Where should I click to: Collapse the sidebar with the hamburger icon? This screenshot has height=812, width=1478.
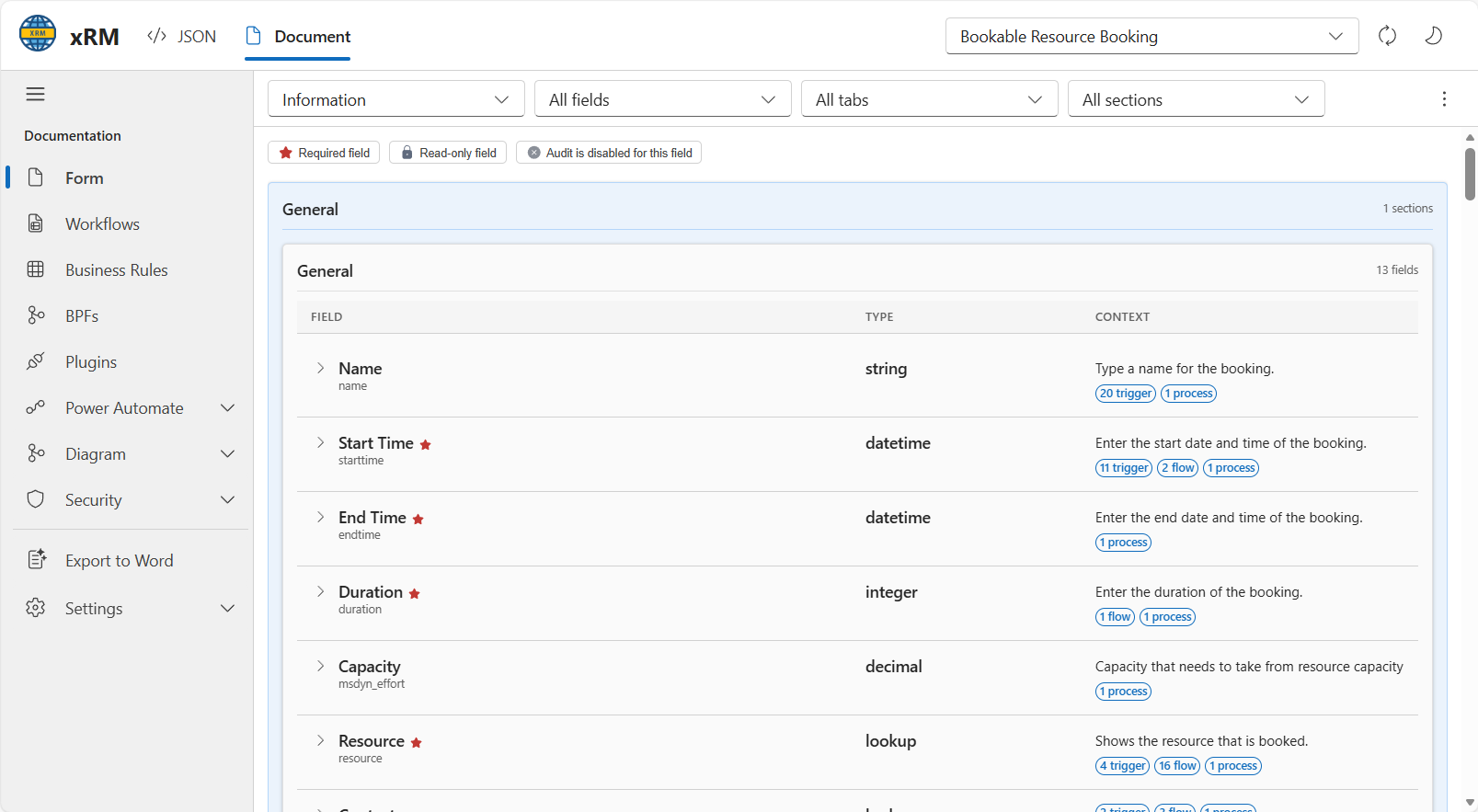tap(36, 94)
